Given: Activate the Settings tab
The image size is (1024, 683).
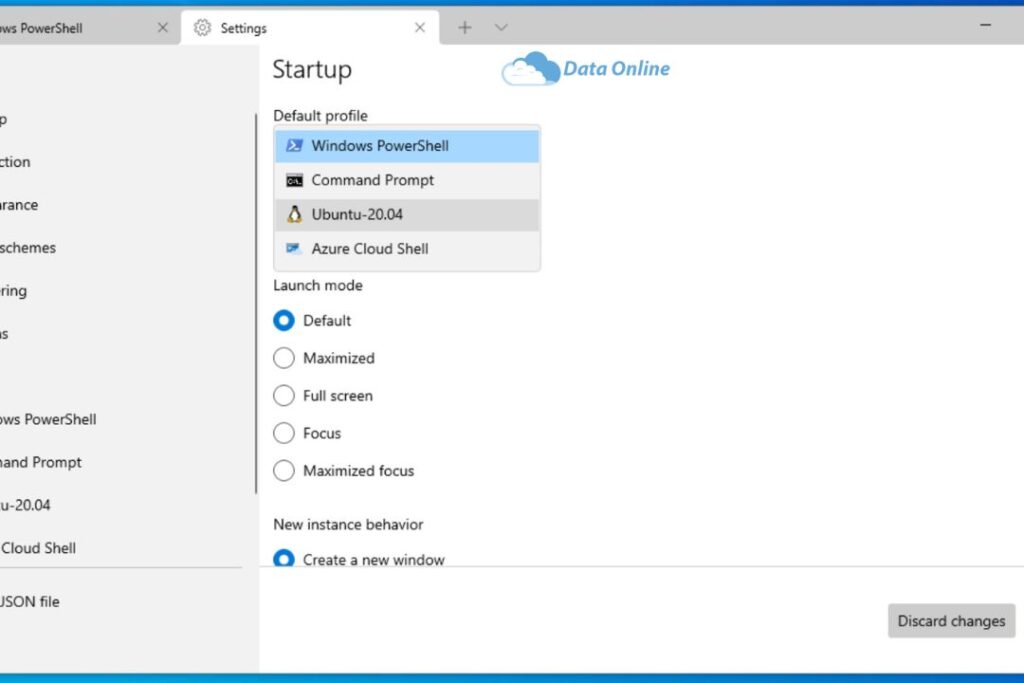Looking at the screenshot, I should point(310,28).
